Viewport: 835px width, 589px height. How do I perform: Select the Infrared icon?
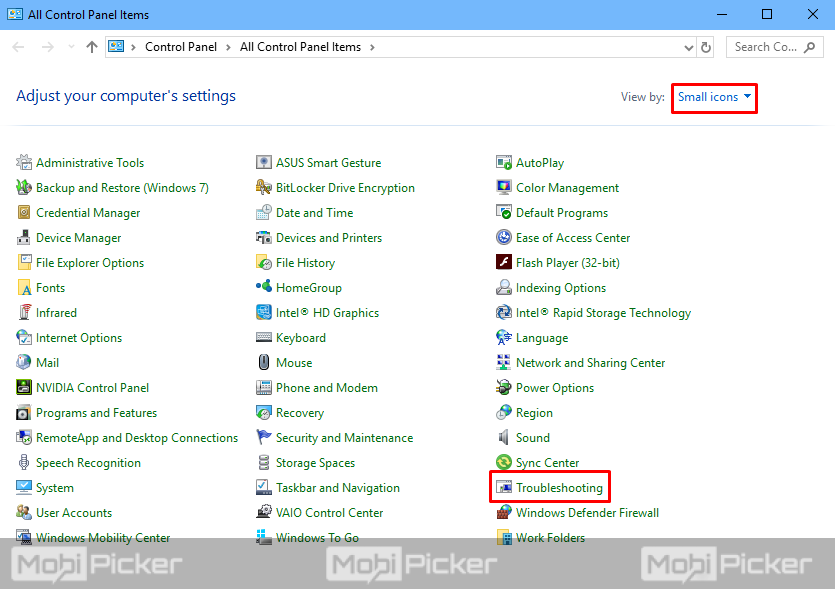pyautogui.click(x=24, y=313)
